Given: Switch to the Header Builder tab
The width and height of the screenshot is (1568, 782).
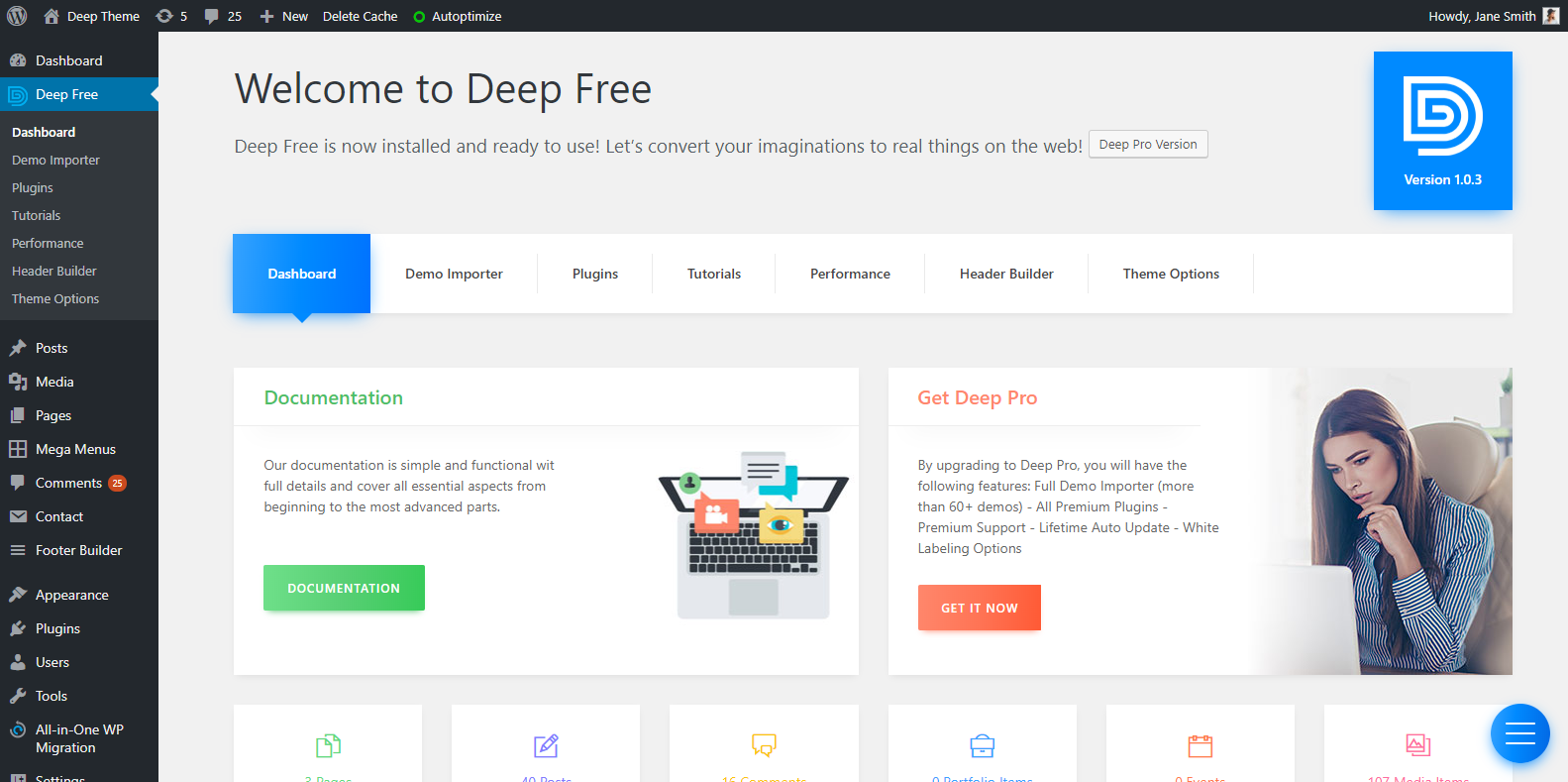Looking at the screenshot, I should click(1006, 274).
